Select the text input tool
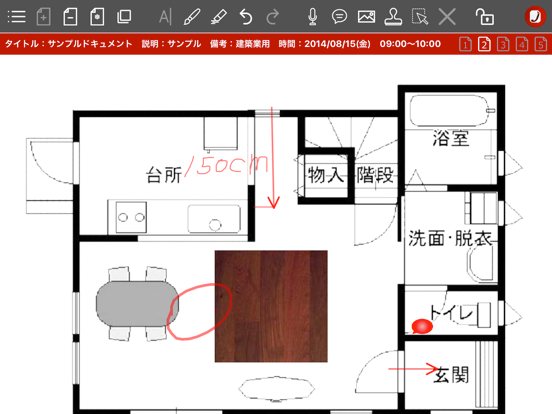This screenshot has height=414, width=552. click(165, 17)
